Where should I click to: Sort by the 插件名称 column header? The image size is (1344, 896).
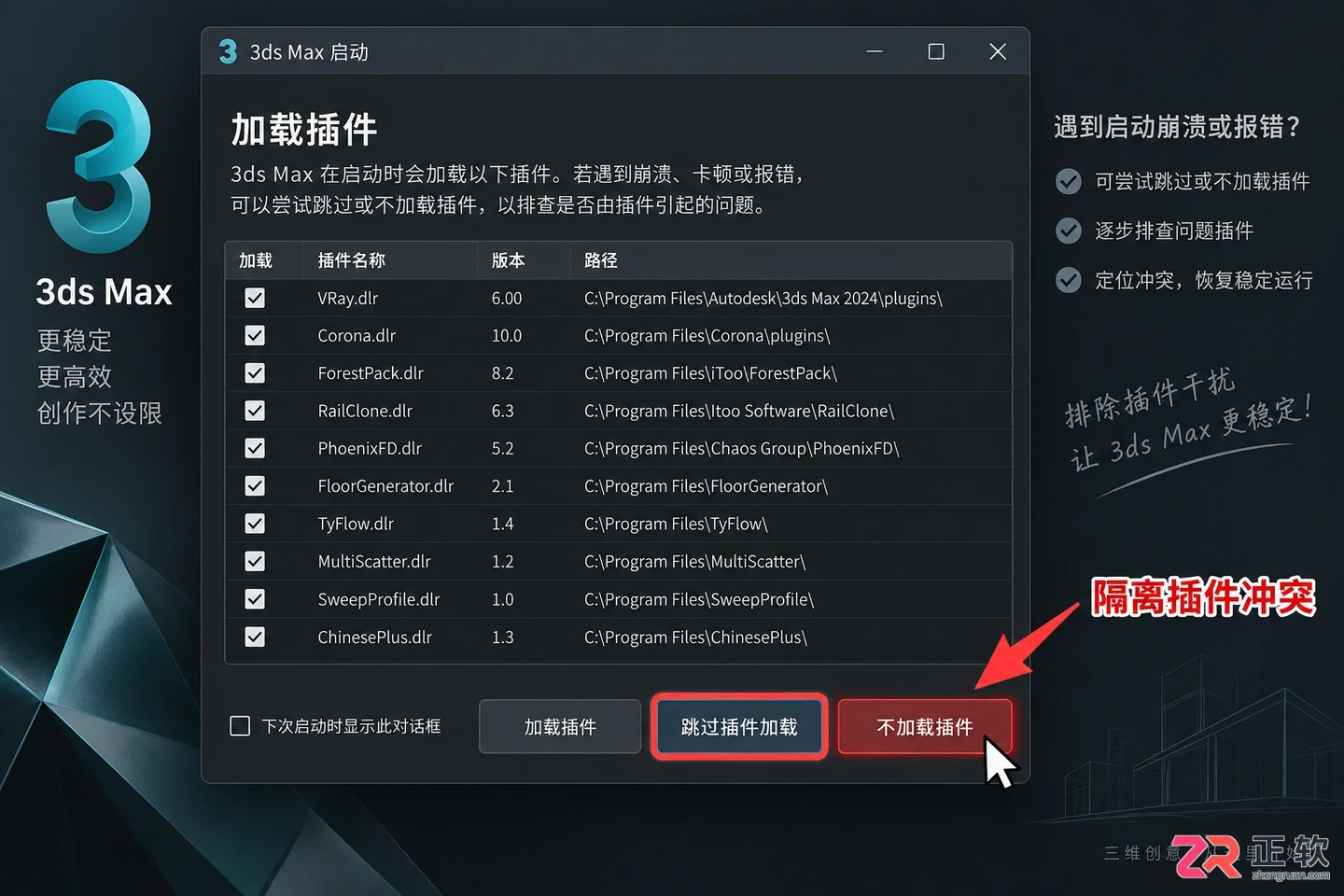351,260
